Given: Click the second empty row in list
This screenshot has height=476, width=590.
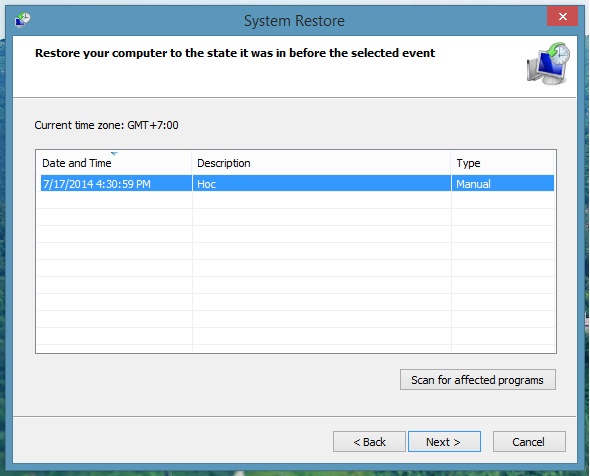Looking at the screenshot, I should (x=296, y=217).
